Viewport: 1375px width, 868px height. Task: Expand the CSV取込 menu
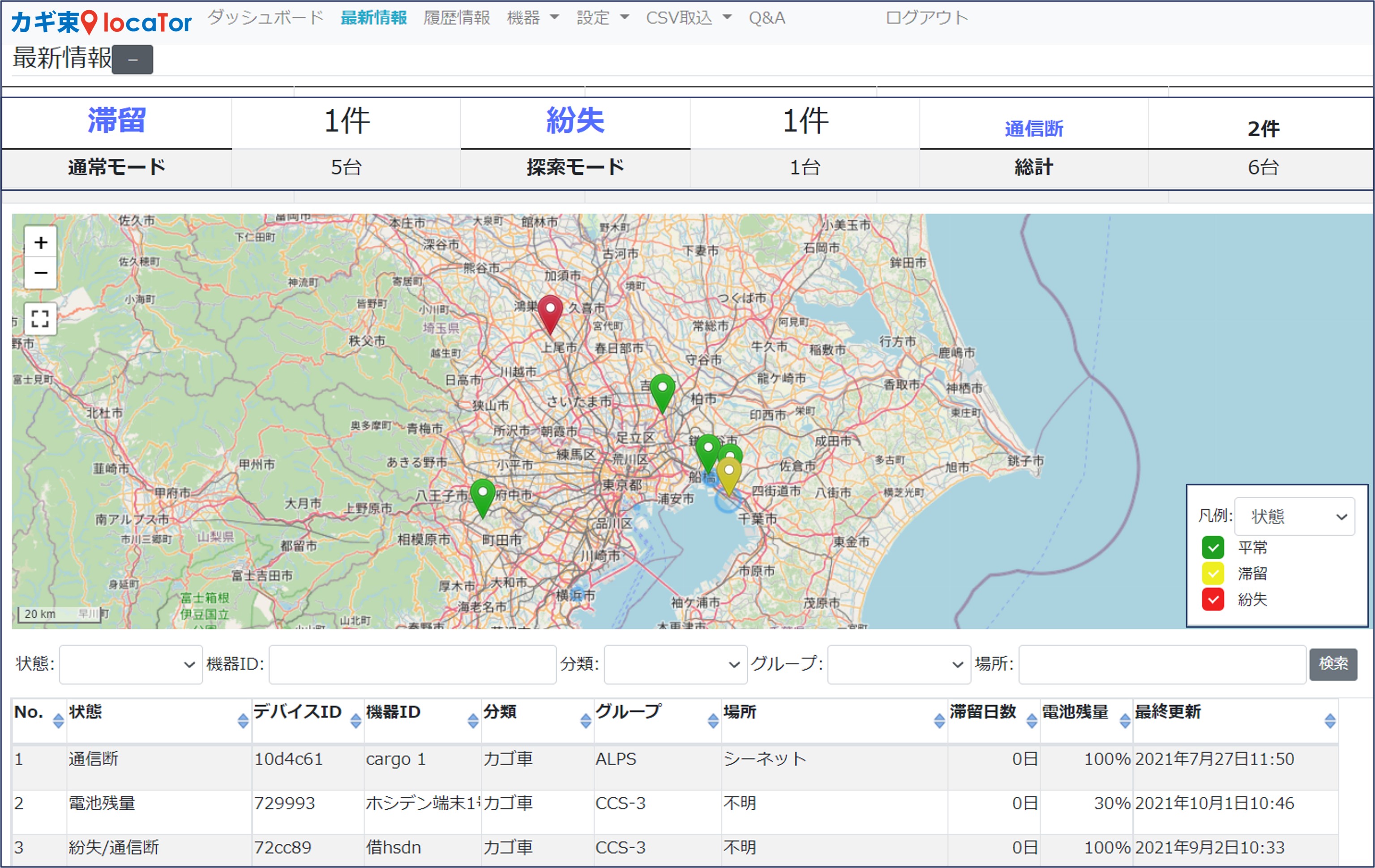point(689,18)
